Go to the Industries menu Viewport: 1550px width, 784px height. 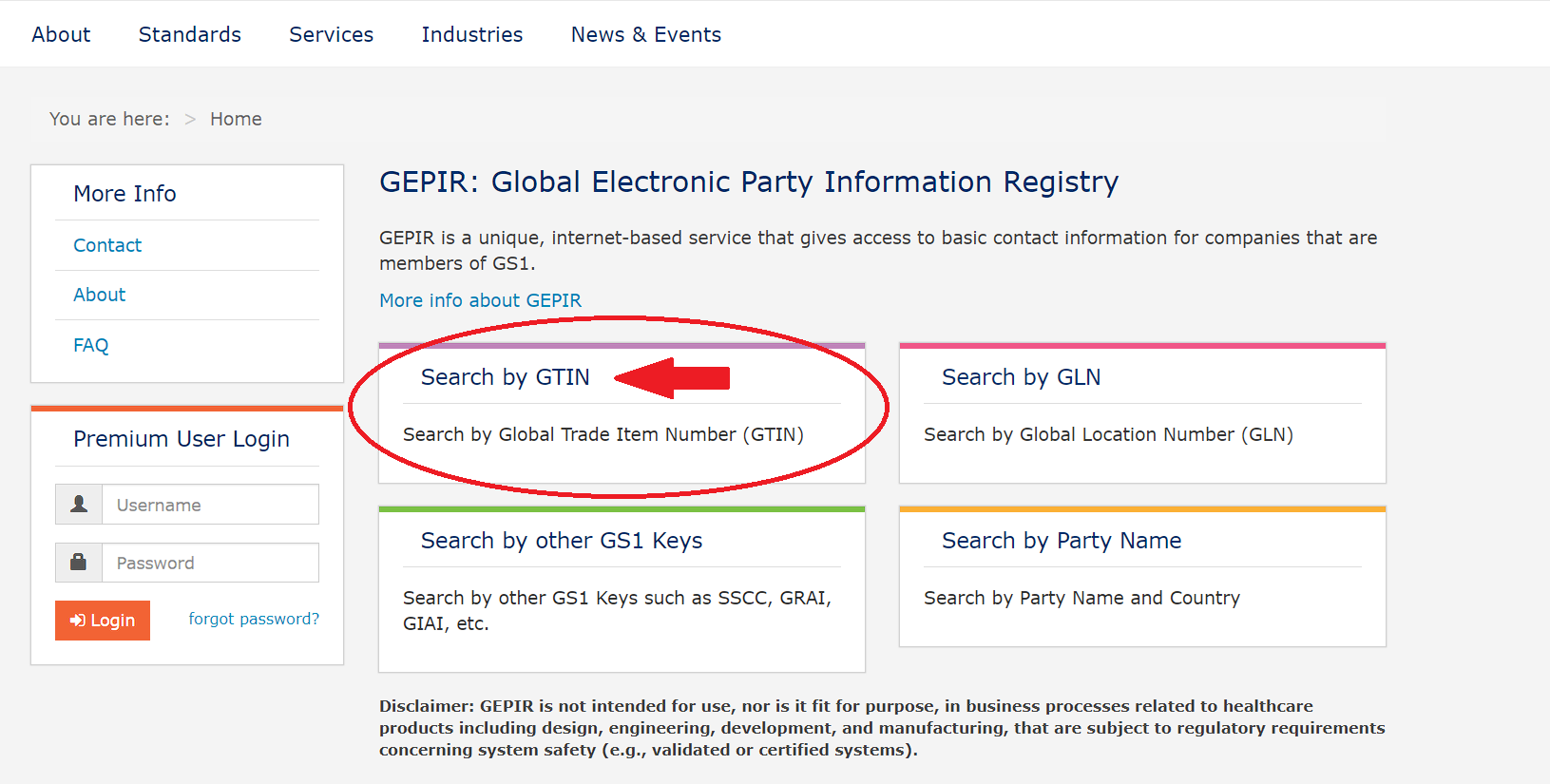(x=472, y=34)
